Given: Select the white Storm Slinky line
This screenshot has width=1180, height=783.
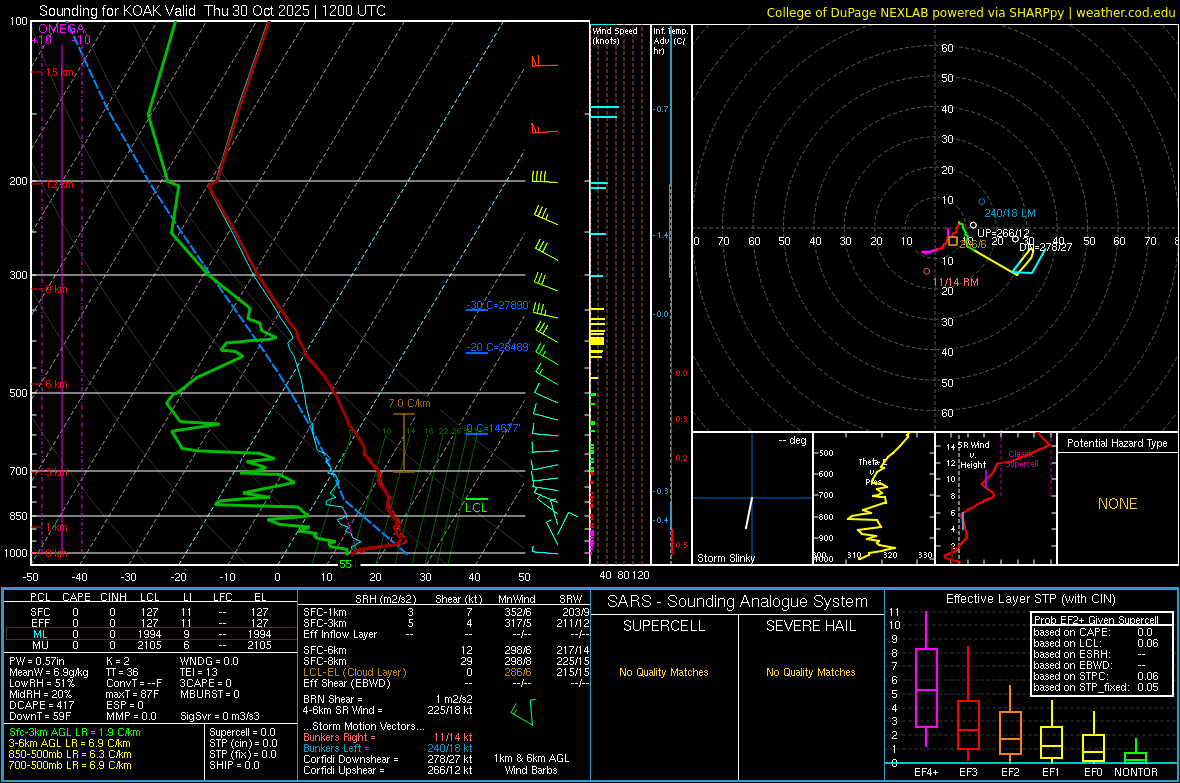Looking at the screenshot, I should [750, 513].
